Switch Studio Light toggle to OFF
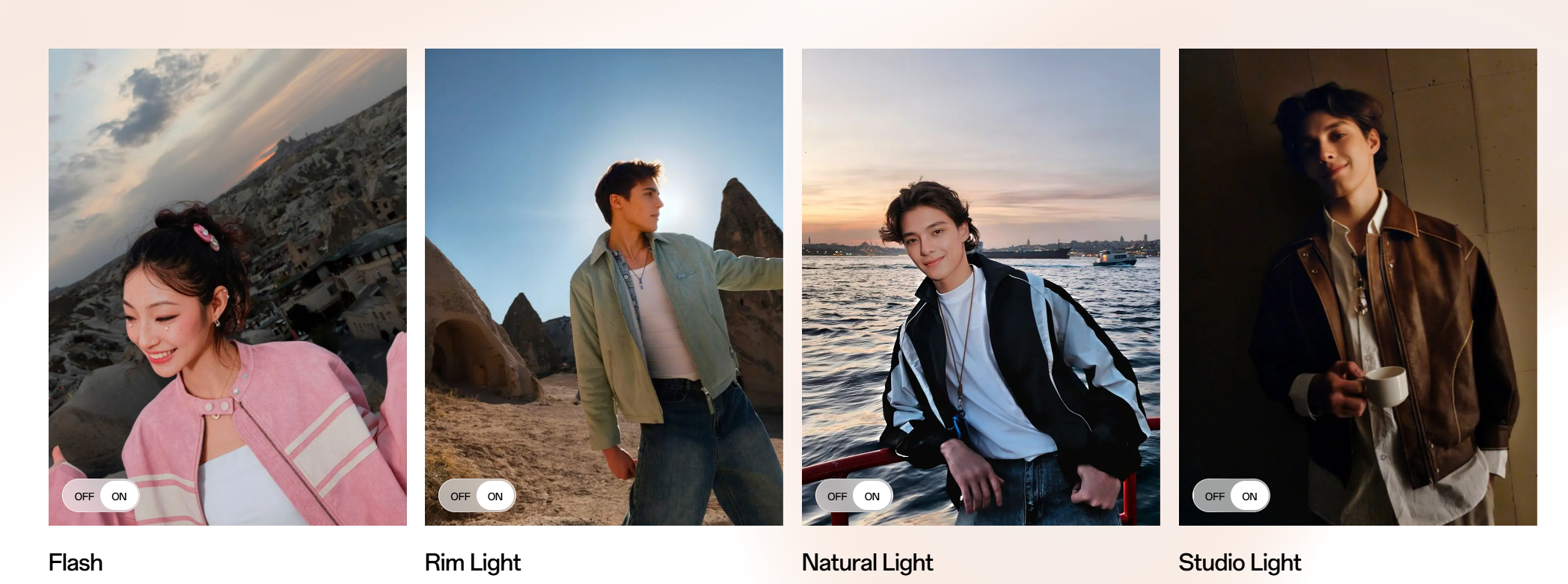 (1214, 497)
